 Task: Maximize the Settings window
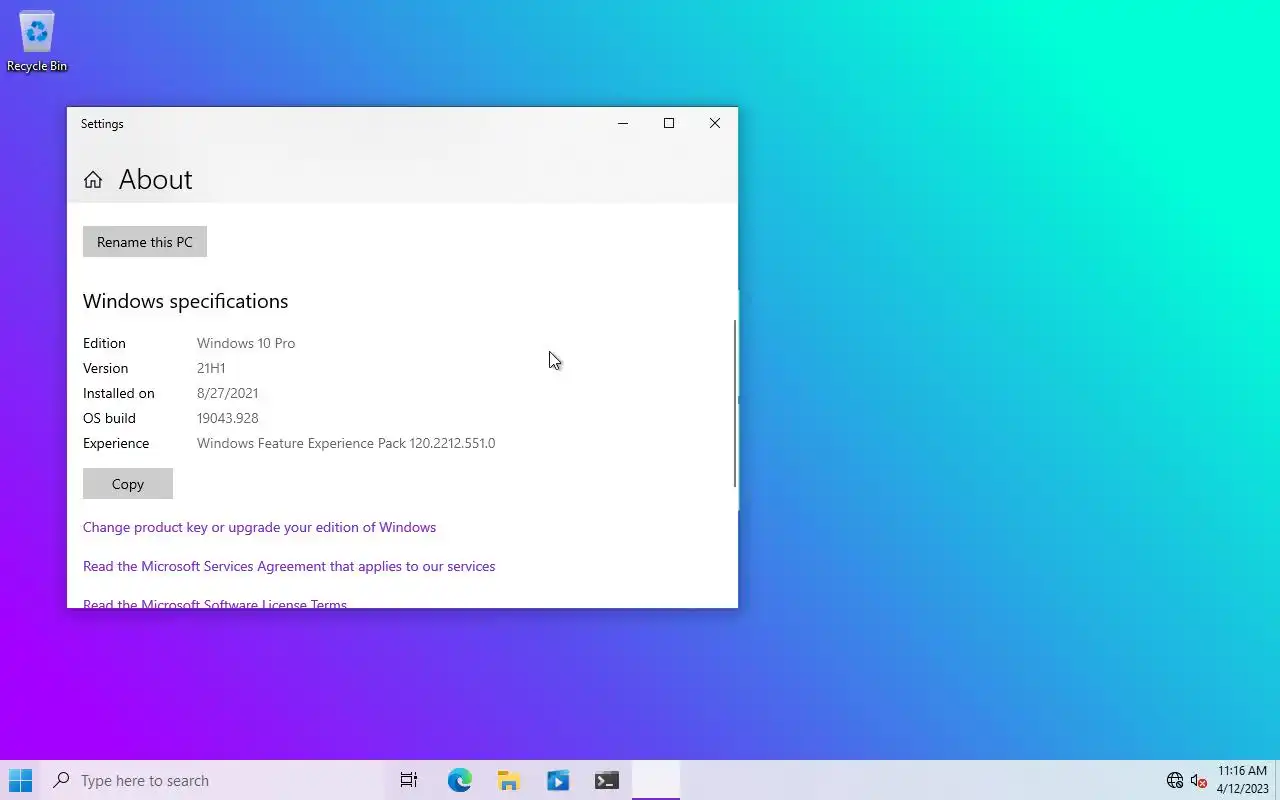click(669, 123)
